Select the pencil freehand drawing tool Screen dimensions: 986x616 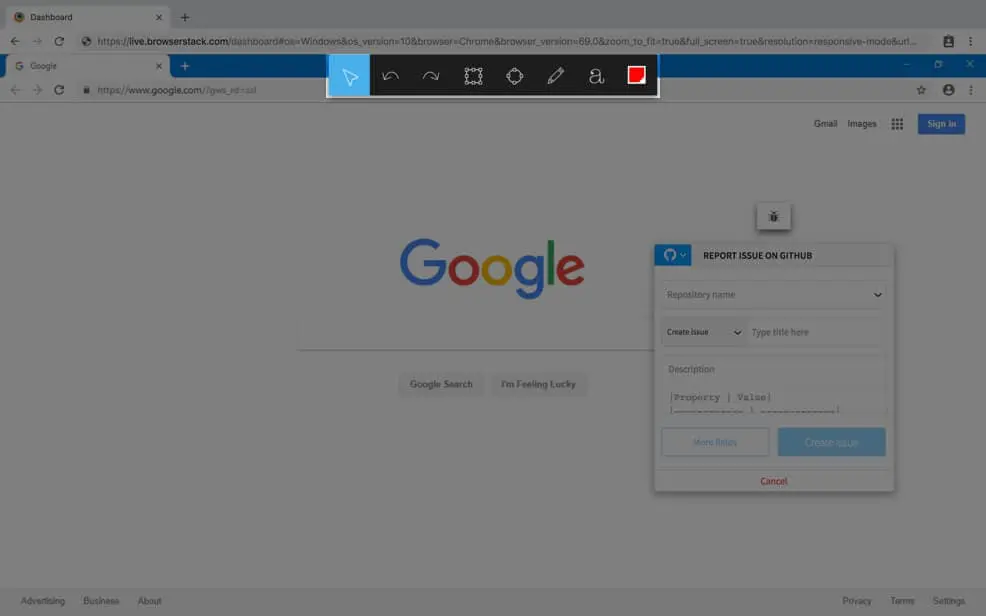(x=555, y=76)
